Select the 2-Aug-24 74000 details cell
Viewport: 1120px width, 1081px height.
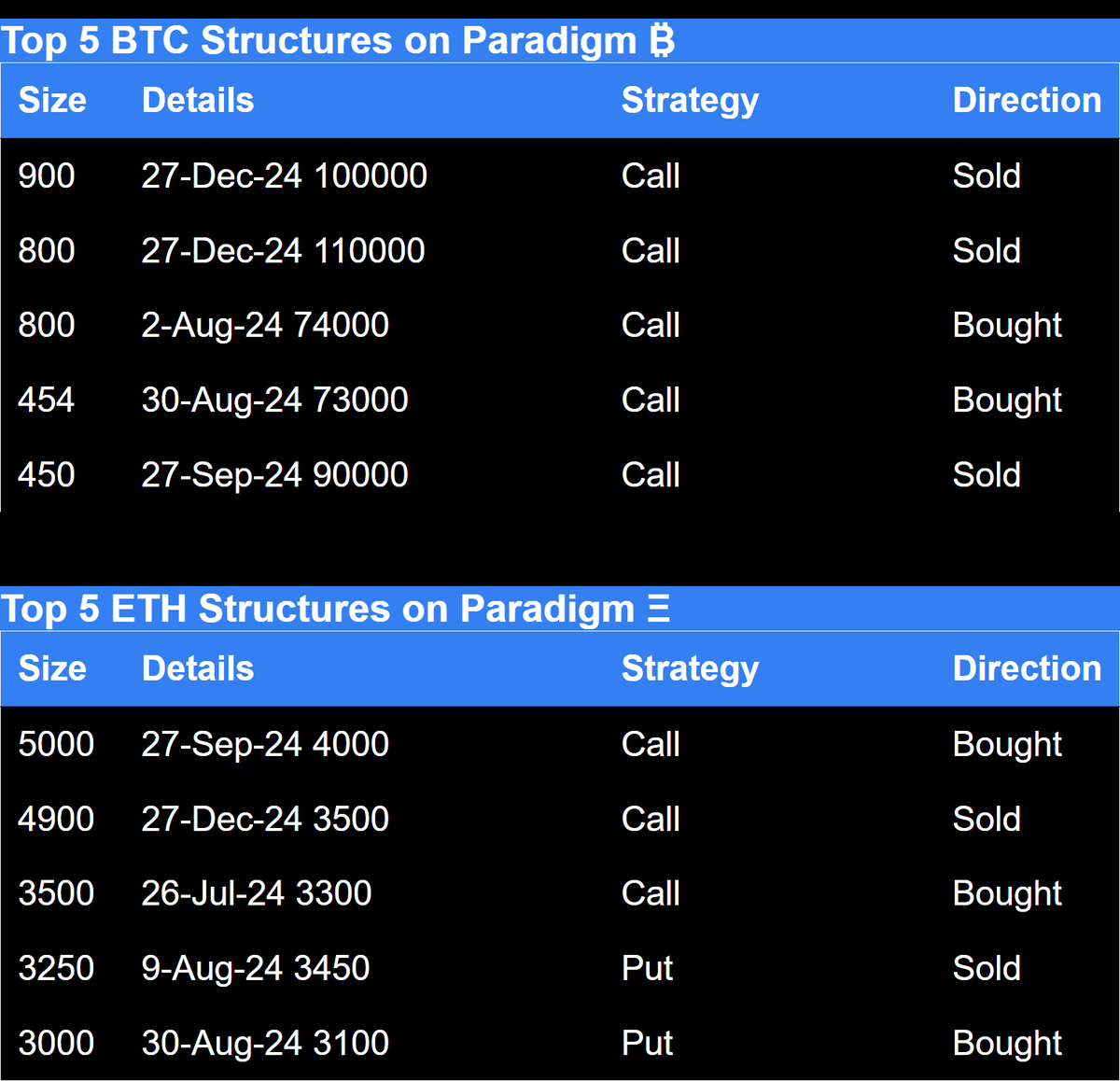pos(265,325)
